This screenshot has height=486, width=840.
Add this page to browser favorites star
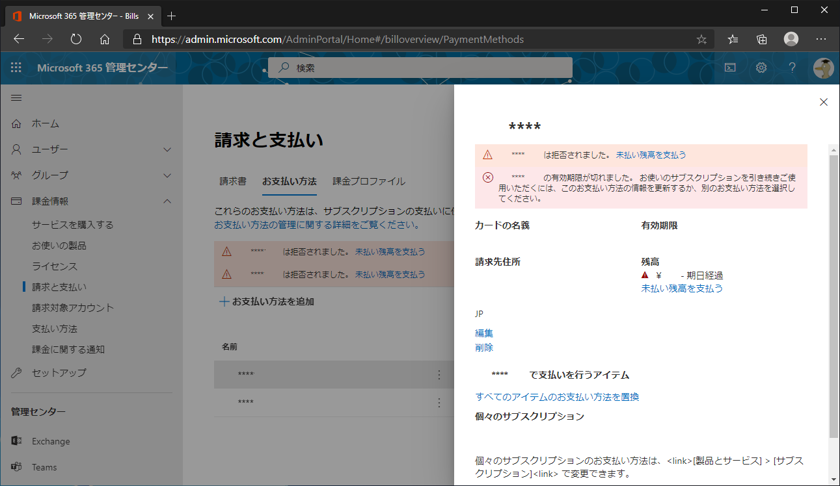coord(701,39)
